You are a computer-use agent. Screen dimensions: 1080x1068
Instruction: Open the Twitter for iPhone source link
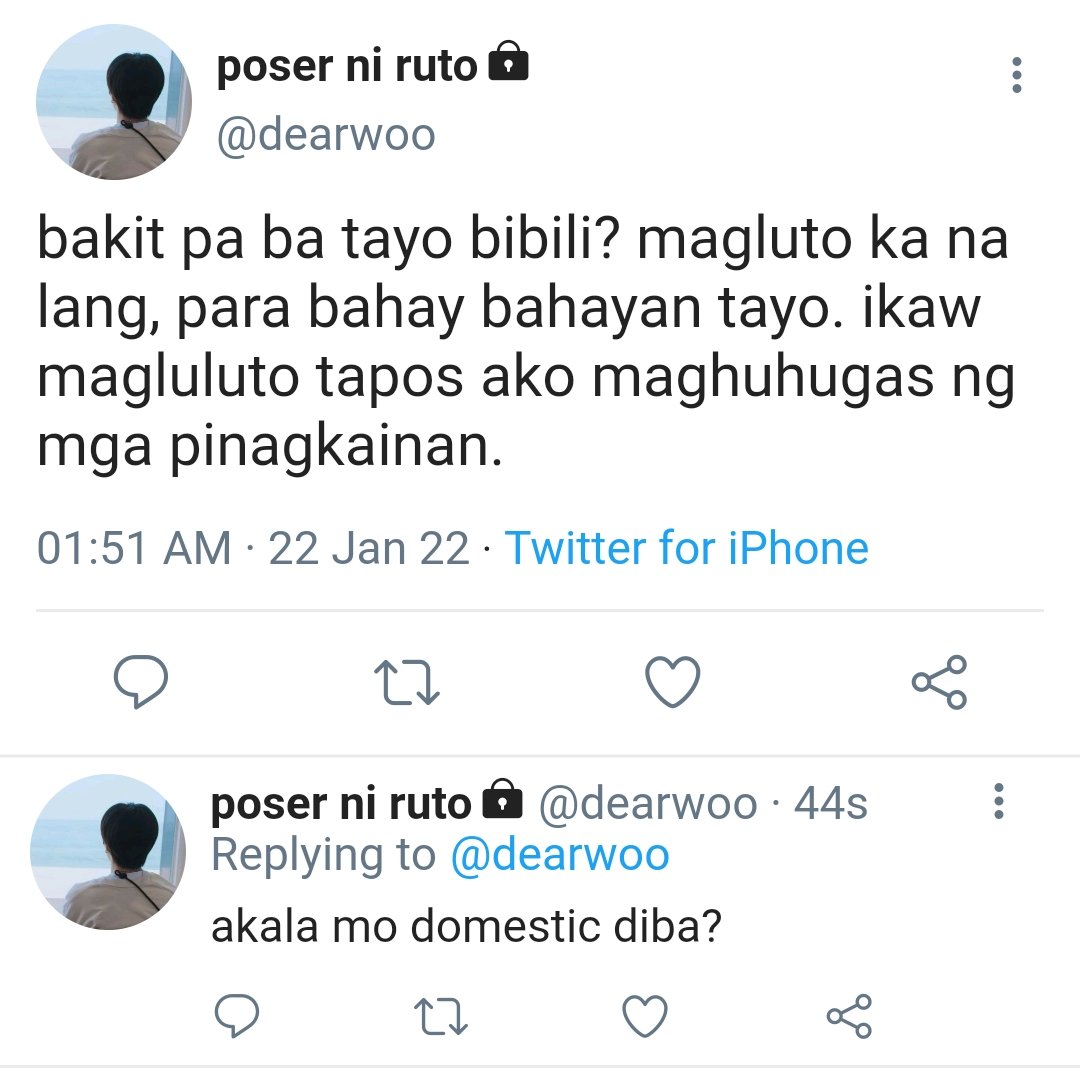(687, 548)
